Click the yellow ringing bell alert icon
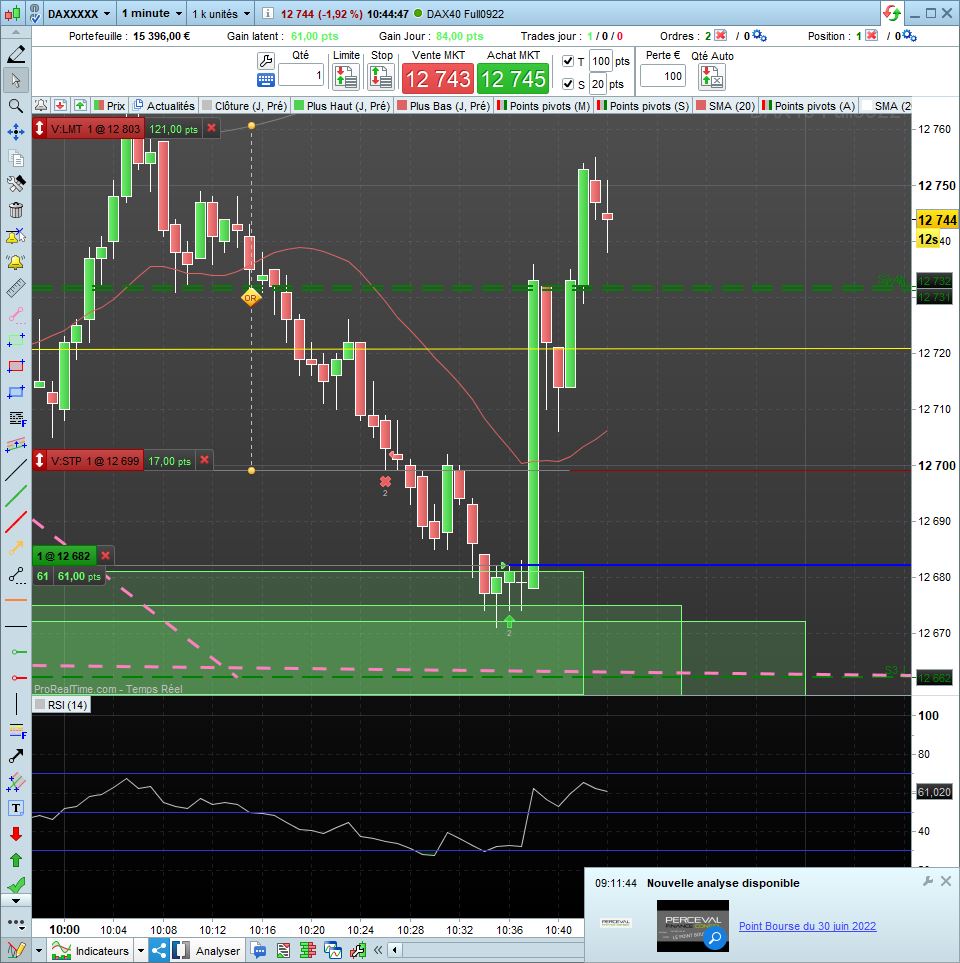 point(16,262)
